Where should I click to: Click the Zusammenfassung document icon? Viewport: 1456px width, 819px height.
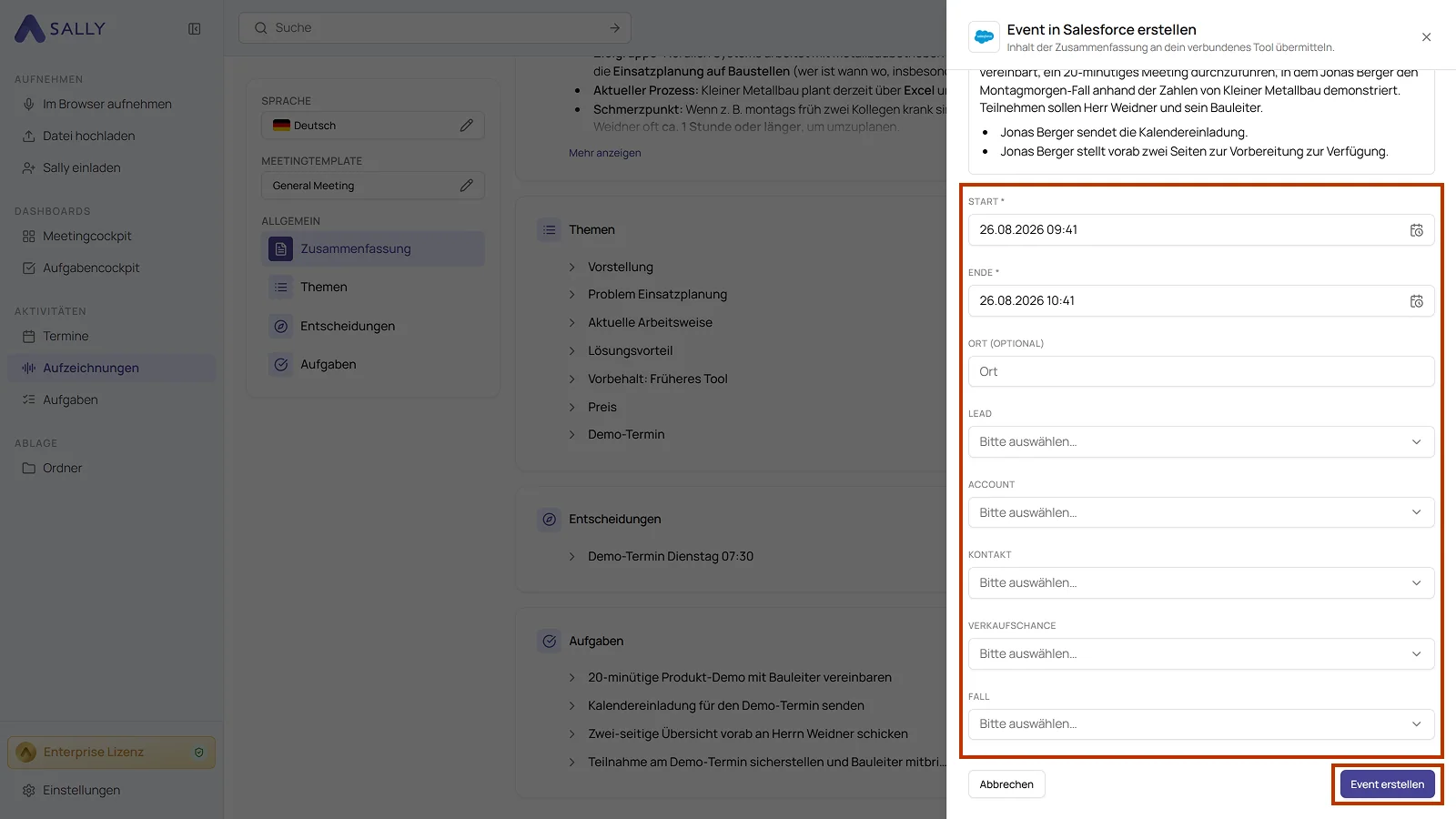pyautogui.click(x=280, y=248)
